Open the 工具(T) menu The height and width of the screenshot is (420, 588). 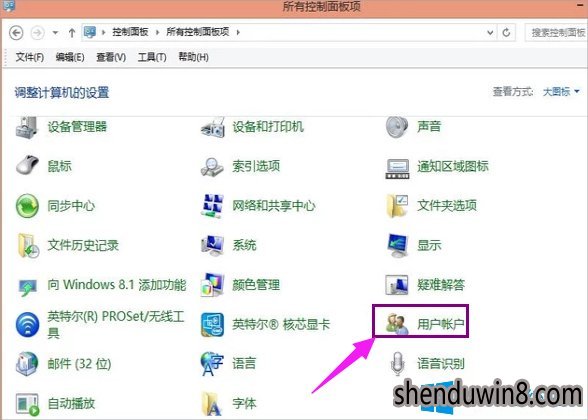click(x=152, y=57)
